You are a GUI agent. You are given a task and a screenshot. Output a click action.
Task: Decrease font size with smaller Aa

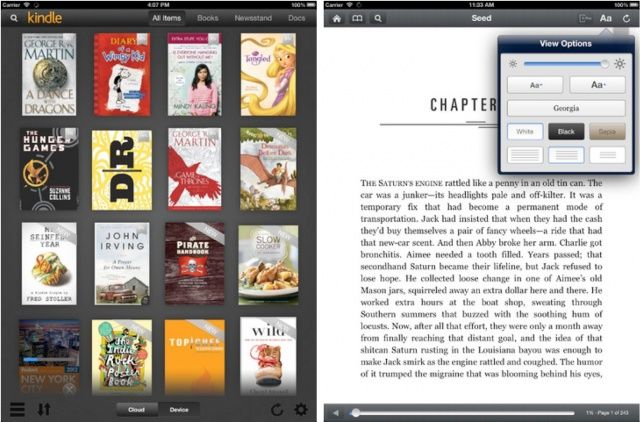click(x=535, y=85)
